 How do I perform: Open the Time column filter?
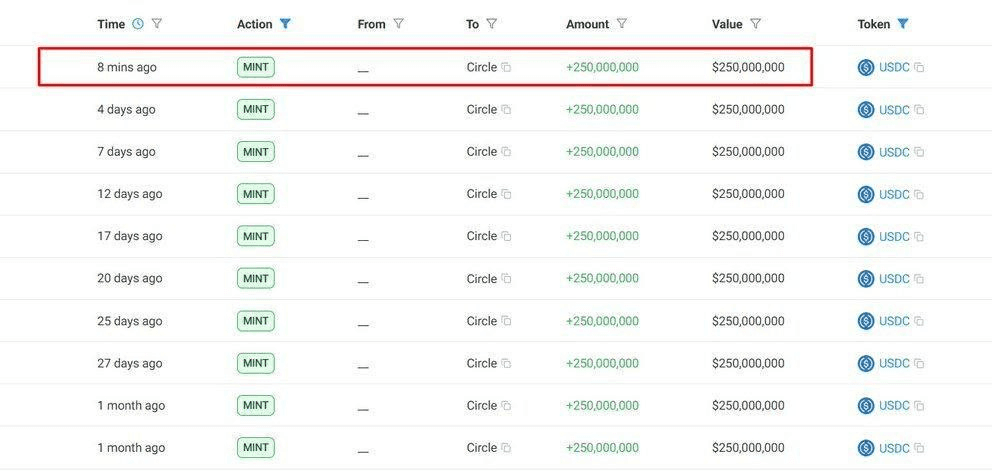click(x=157, y=24)
